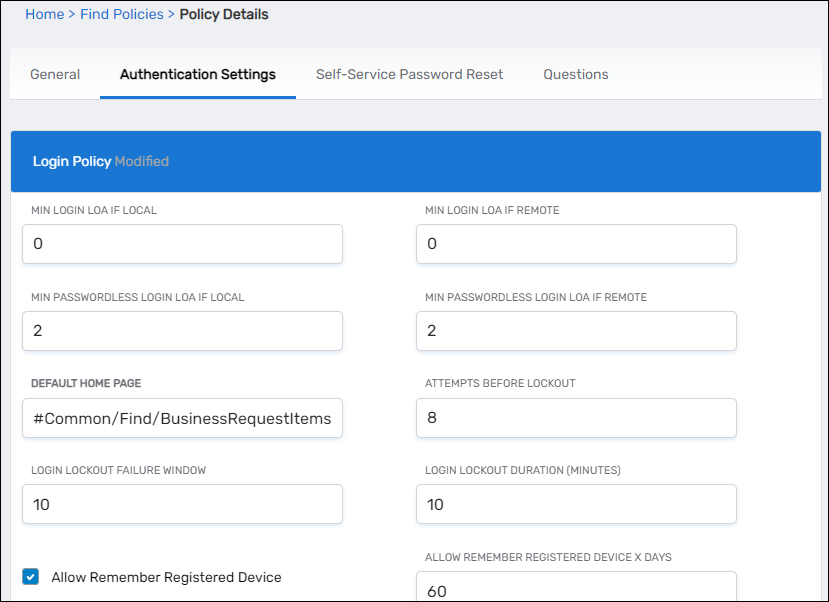Stay on the Authentication Settings tab

(197, 74)
